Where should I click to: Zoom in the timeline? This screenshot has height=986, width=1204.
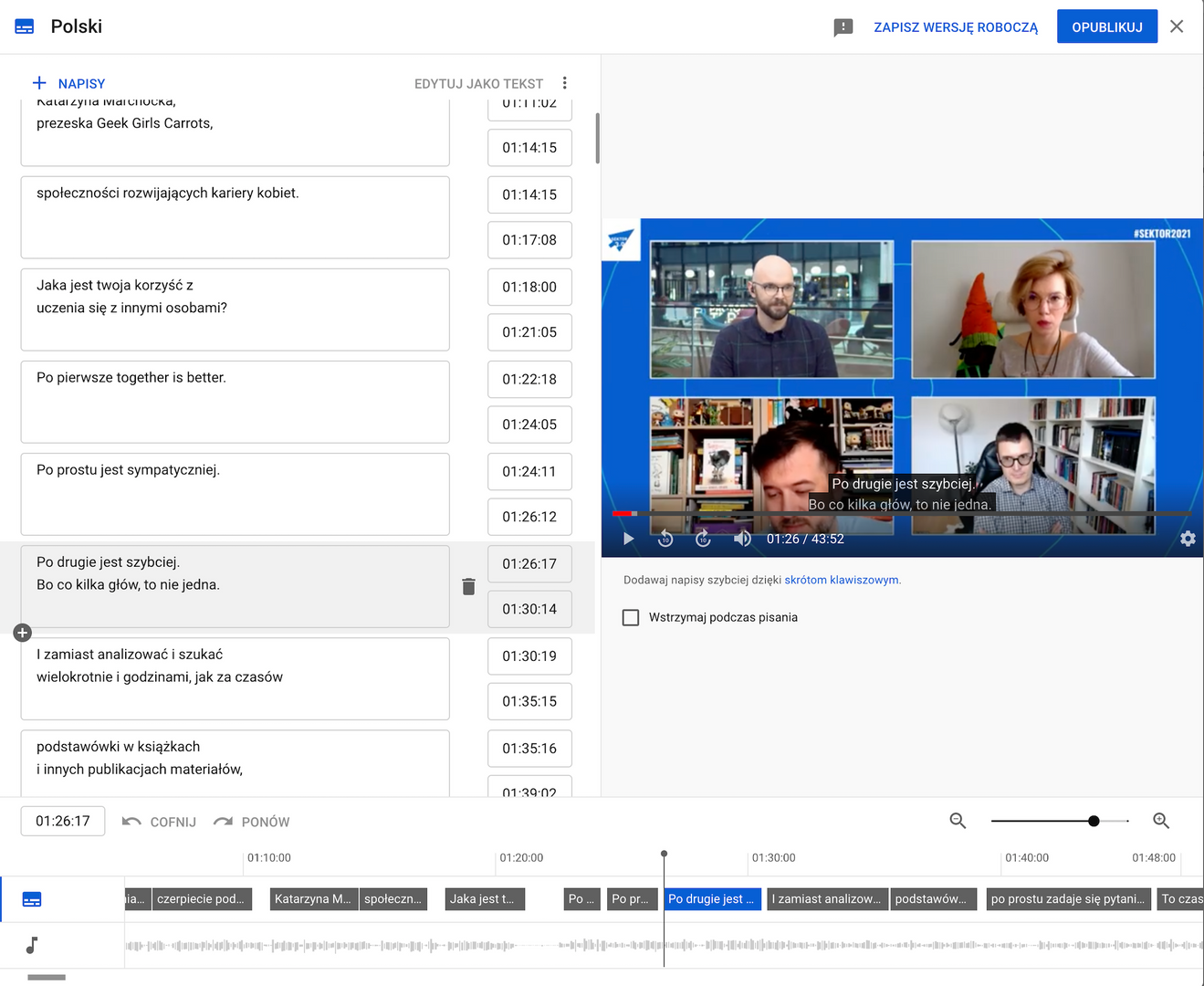coord(1161,821)
